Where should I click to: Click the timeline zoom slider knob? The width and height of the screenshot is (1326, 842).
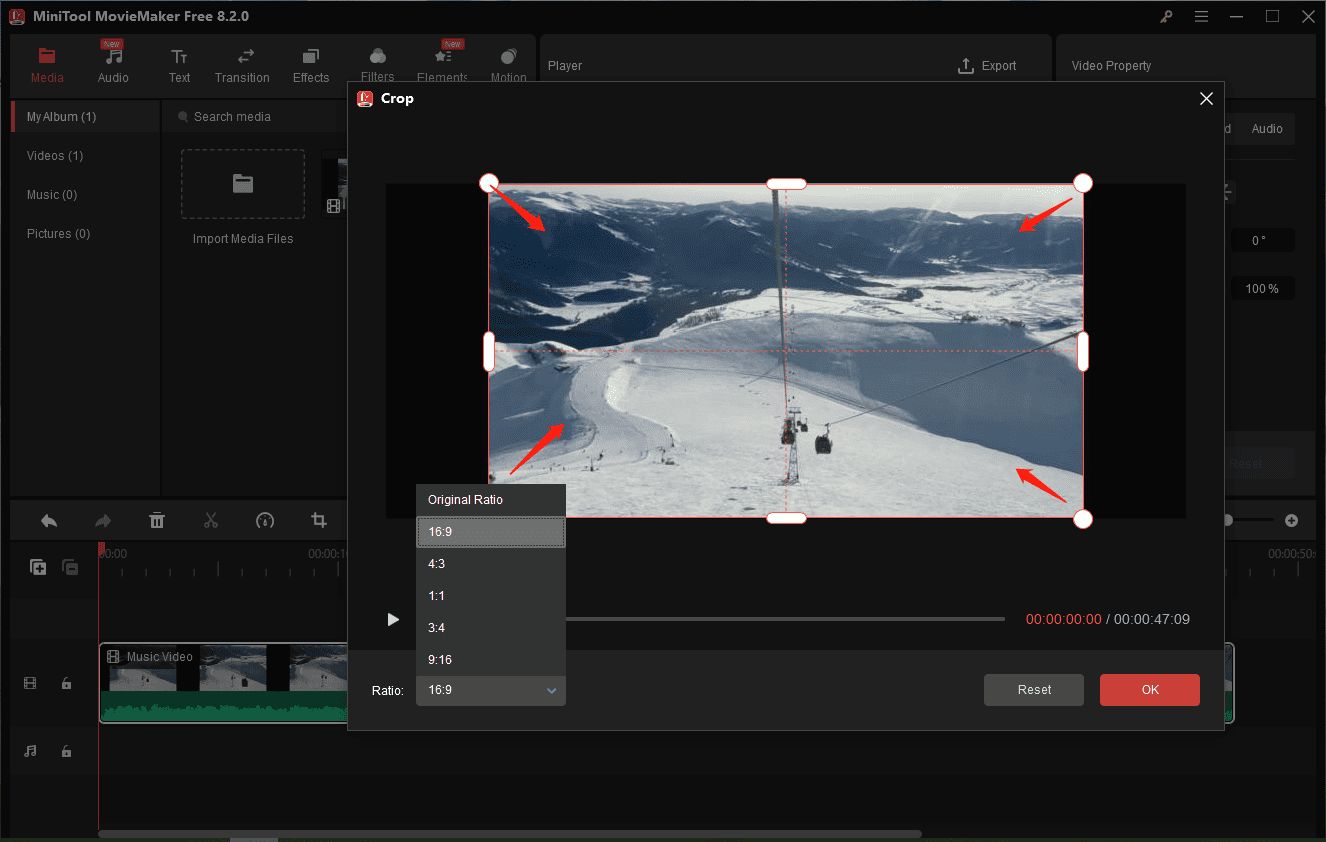click(1227, 520)
